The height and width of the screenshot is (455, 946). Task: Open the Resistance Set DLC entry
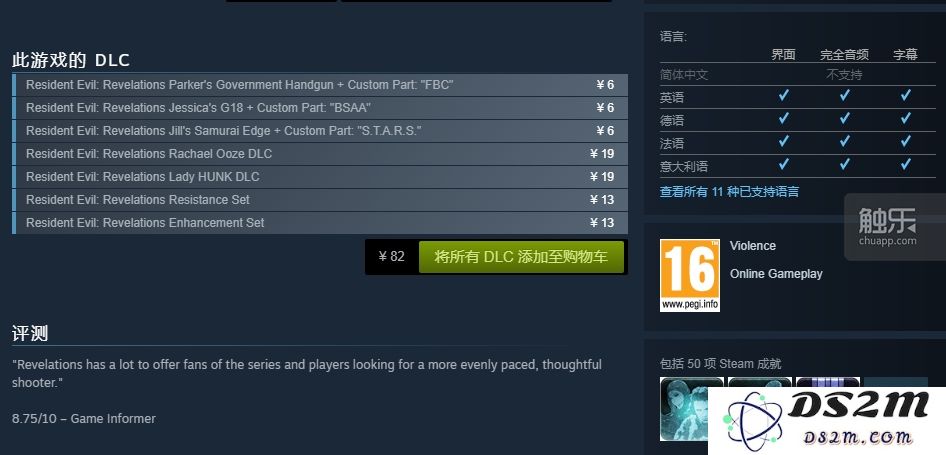(320, 200)
